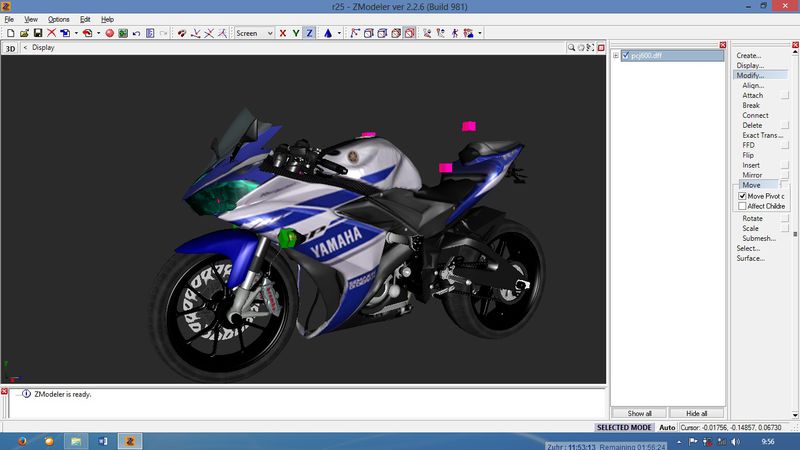Click the blue cone pivot icon
800x450 pixels.
pyautogui.click(x=328, y=33)
